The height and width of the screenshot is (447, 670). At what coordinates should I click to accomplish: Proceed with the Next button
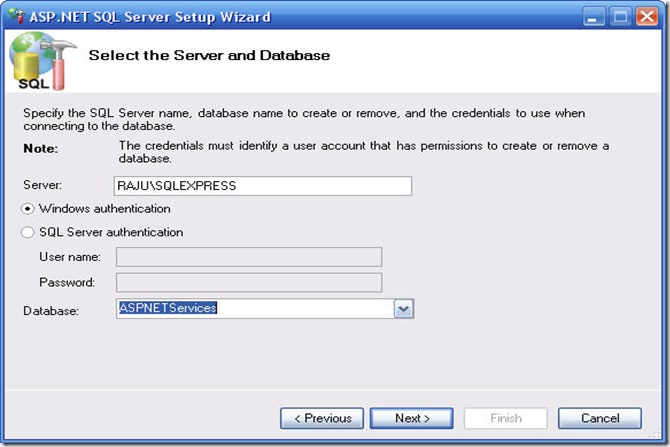coord(411,418)
